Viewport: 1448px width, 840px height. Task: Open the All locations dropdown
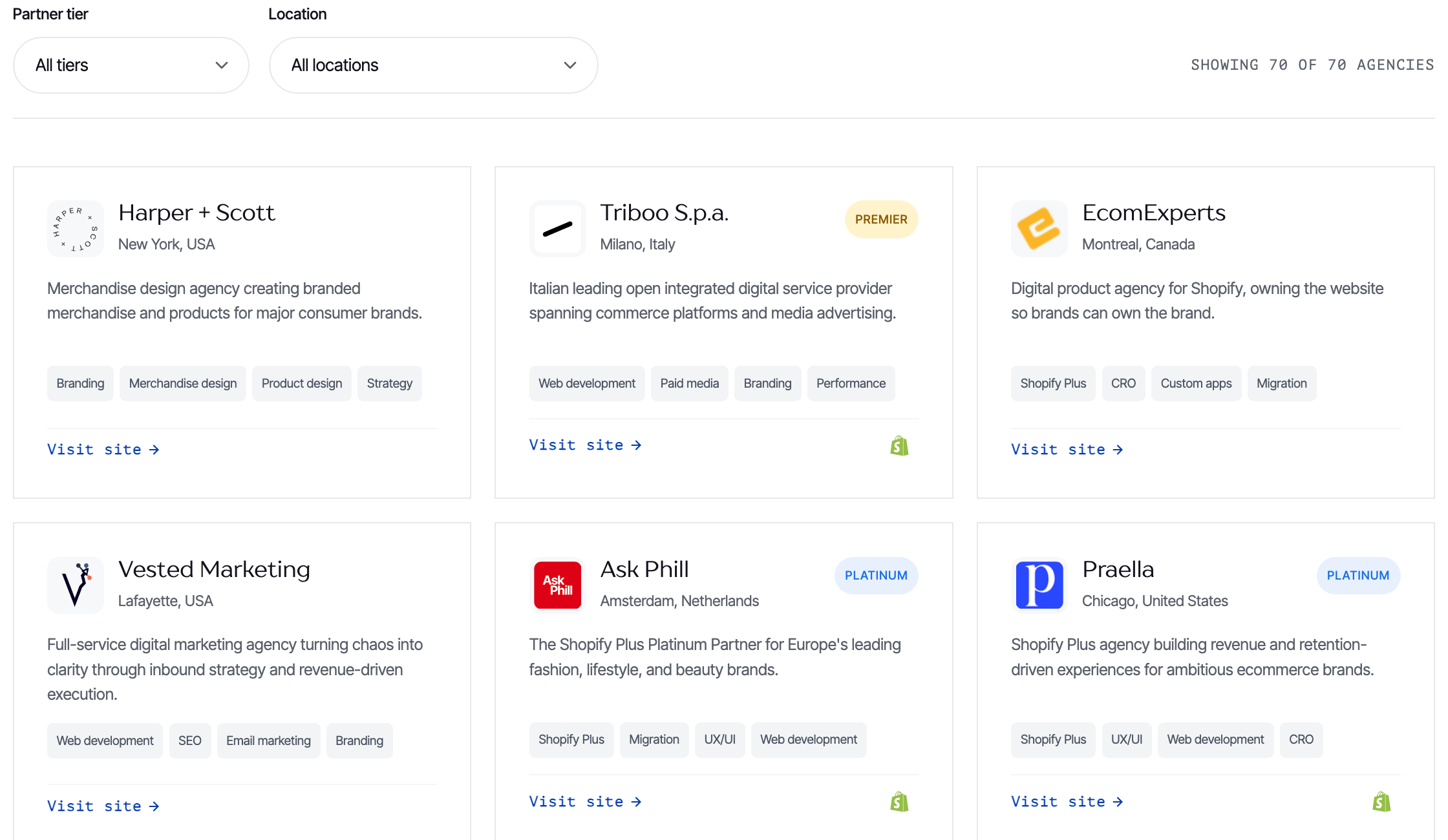433,65
